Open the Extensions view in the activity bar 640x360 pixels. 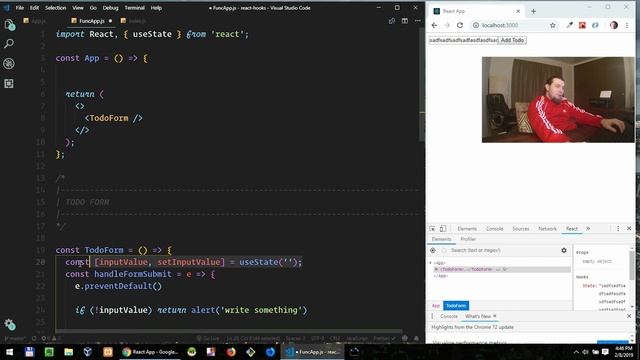[9, 84]
